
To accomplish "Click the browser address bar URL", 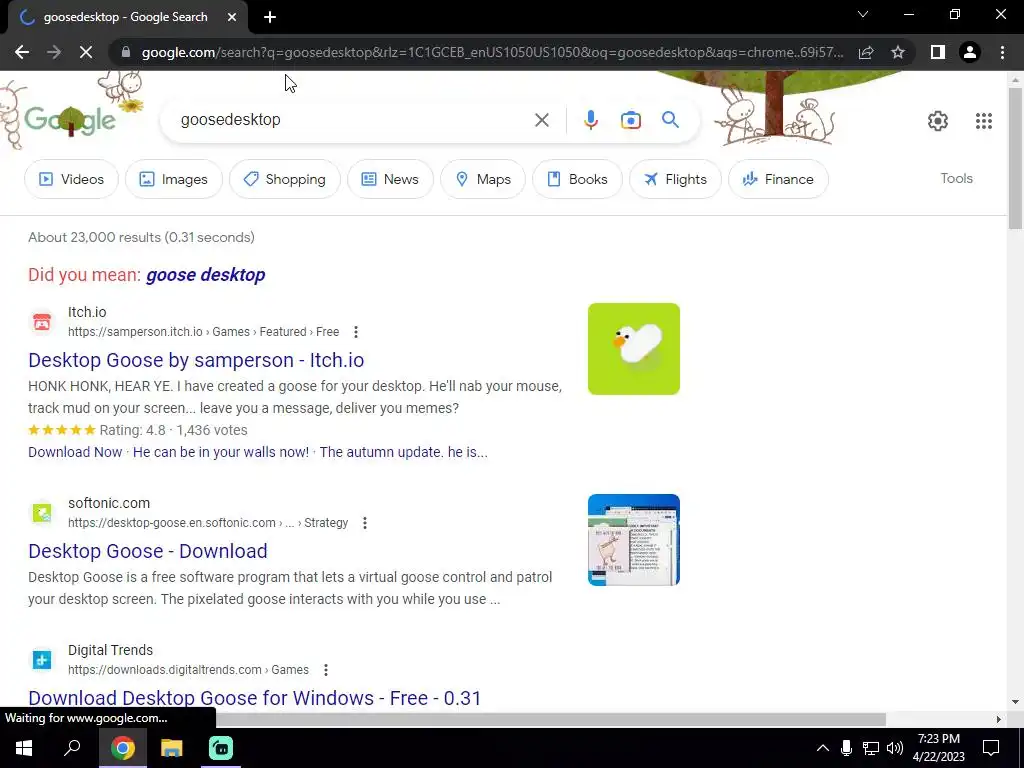I will click(x=492, y=52).
